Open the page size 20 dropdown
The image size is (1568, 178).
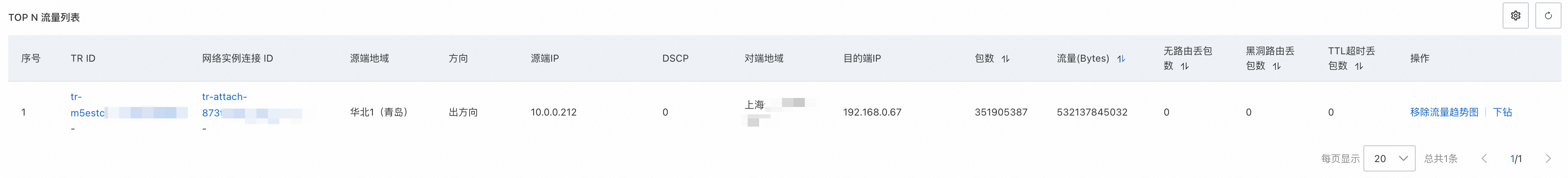(1389, 158)
